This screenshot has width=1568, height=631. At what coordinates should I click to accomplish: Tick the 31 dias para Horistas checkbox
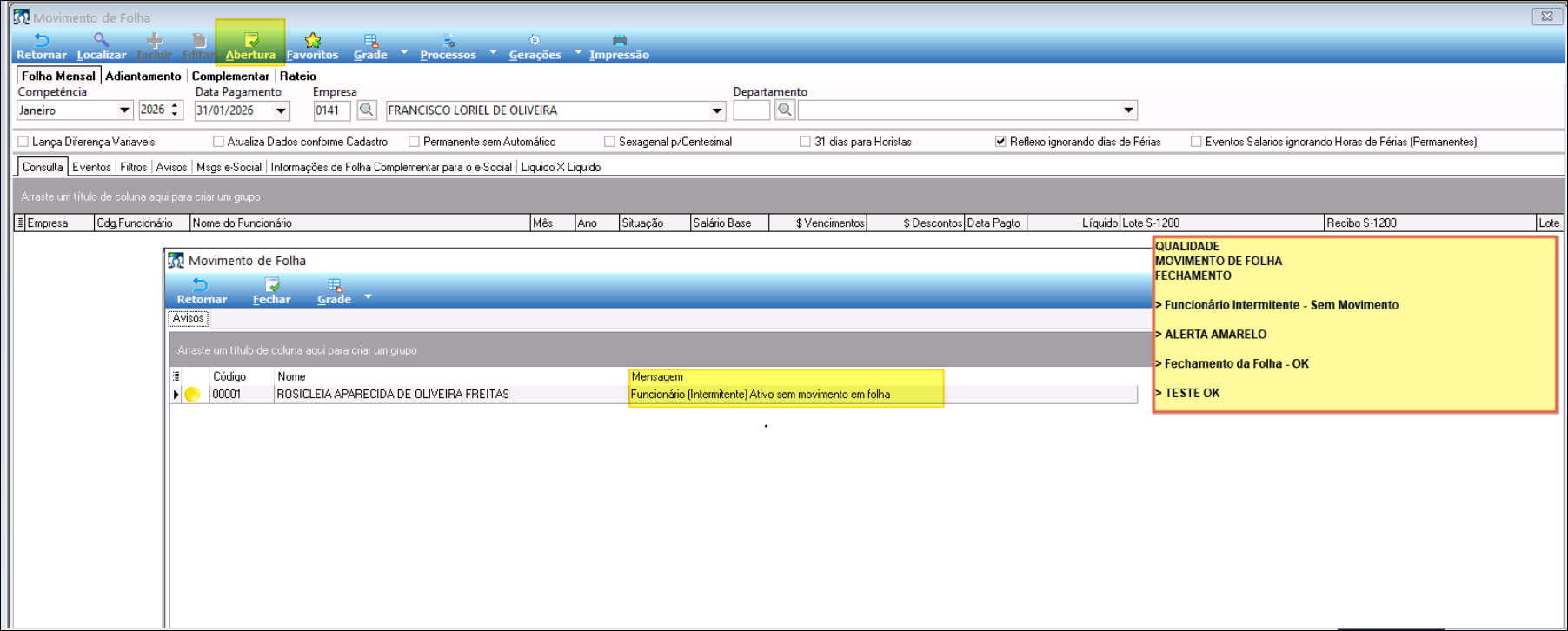805,142
